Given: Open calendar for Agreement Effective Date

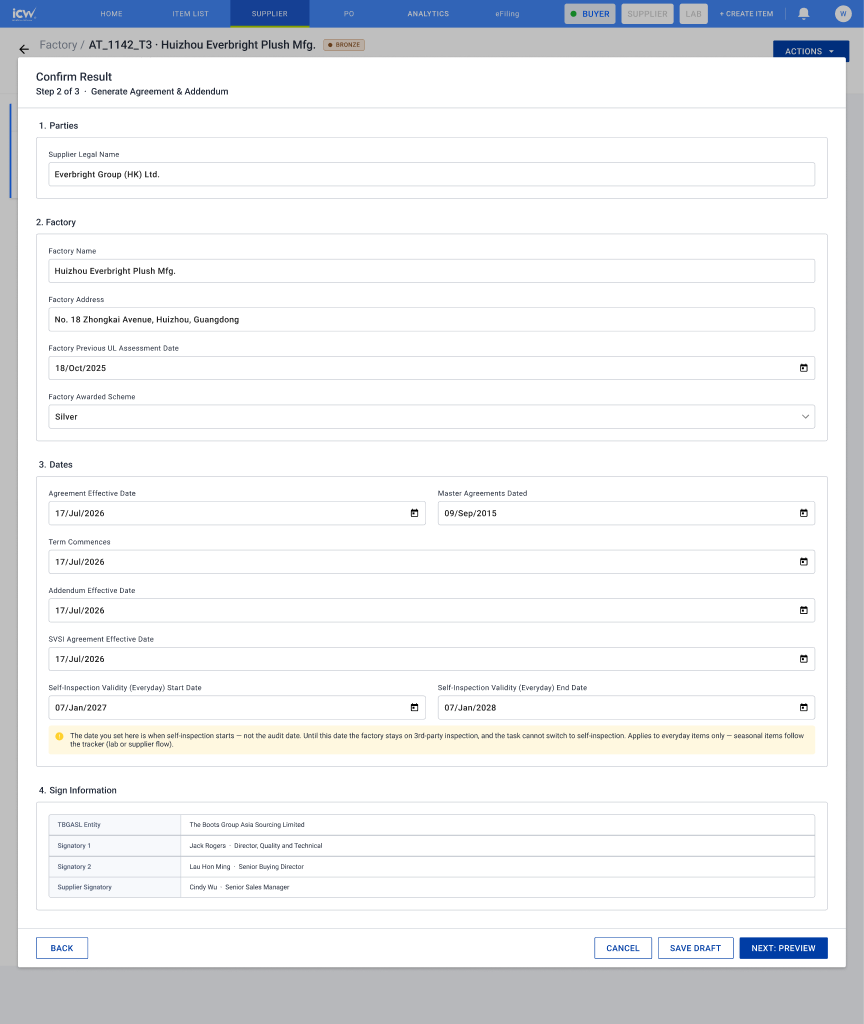Looking at the screenshot, I should point(414,513).
